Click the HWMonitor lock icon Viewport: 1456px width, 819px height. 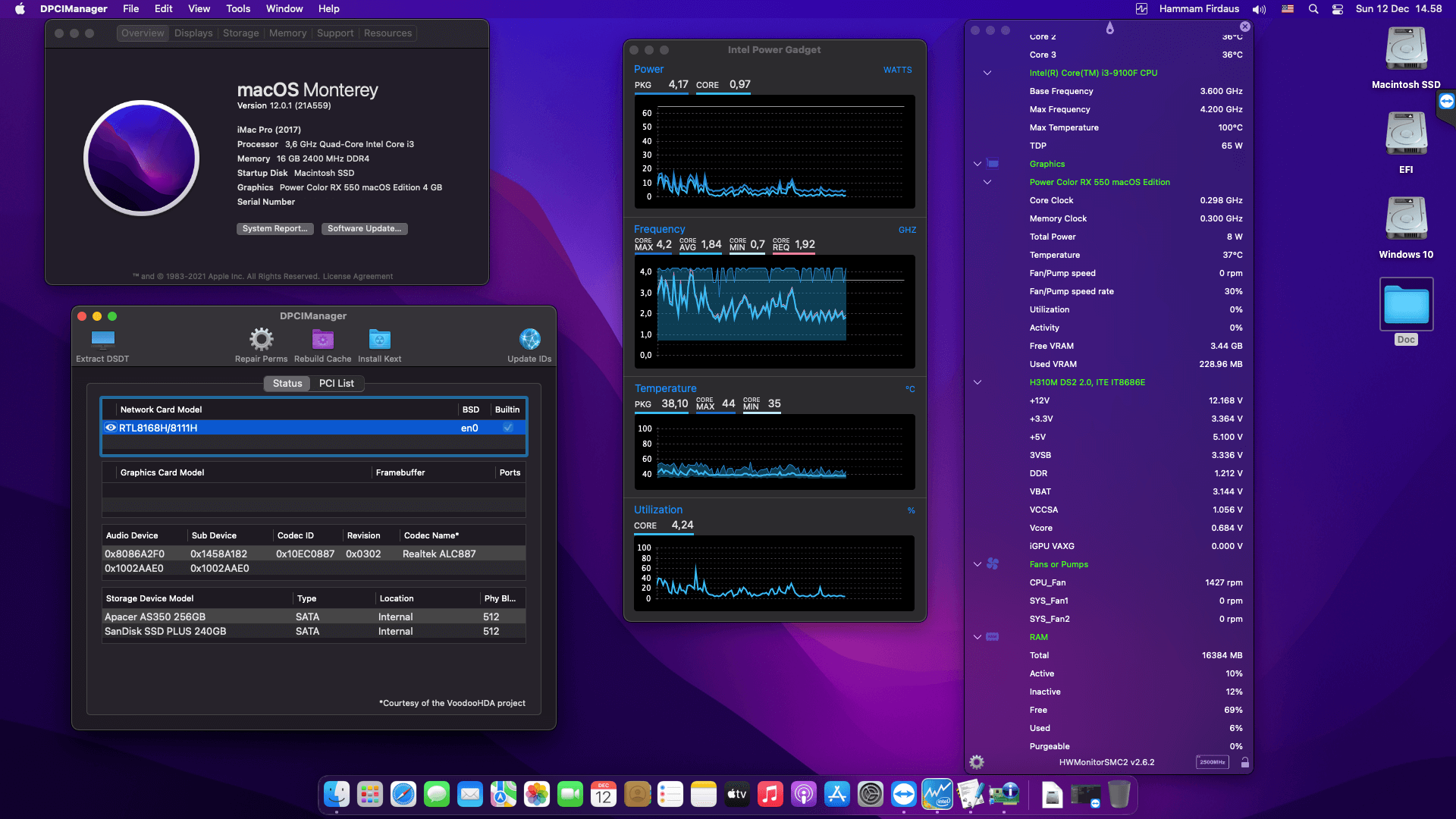tap(1244, 762)
